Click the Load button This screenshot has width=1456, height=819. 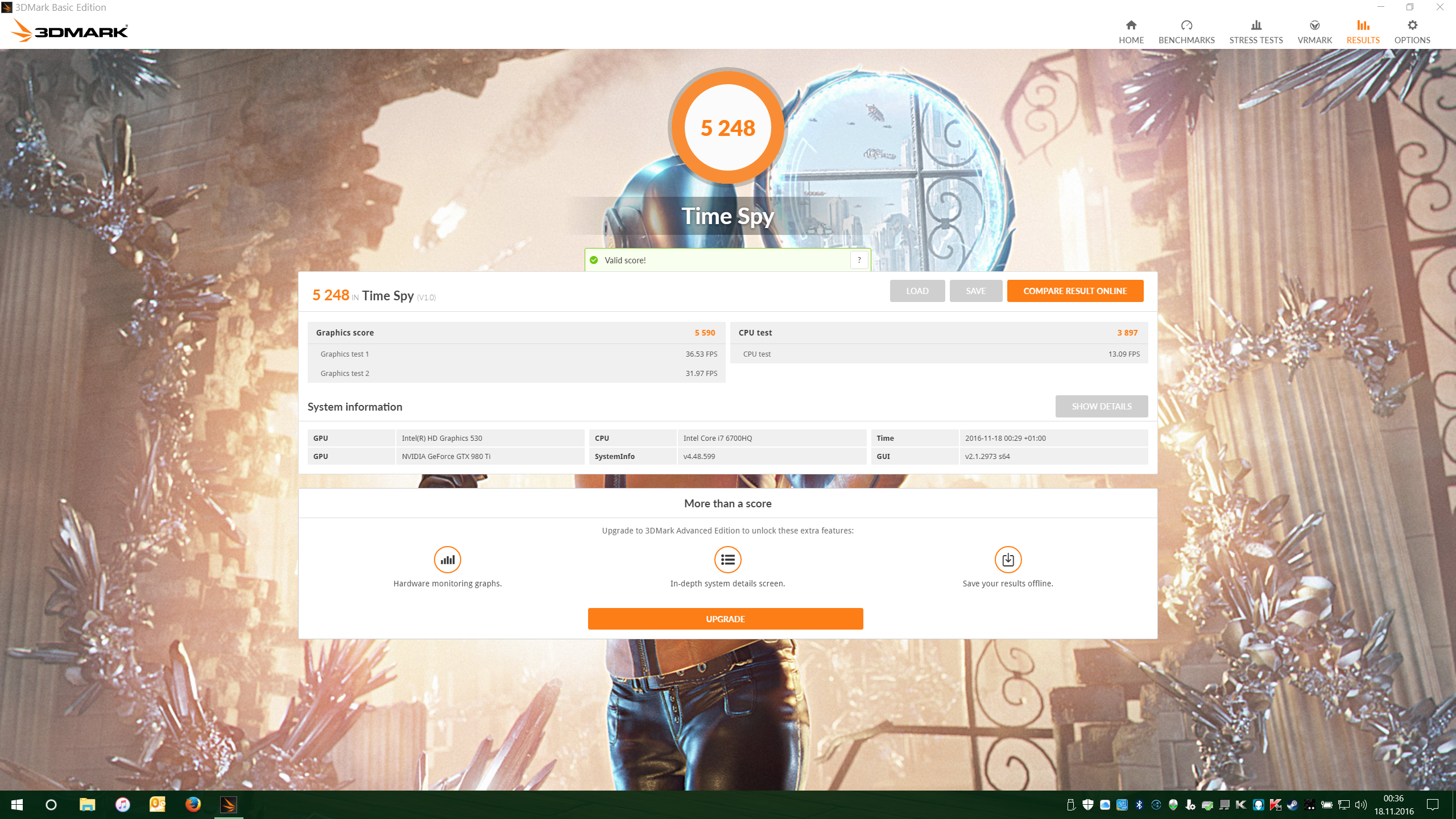(x=917, y=291)
